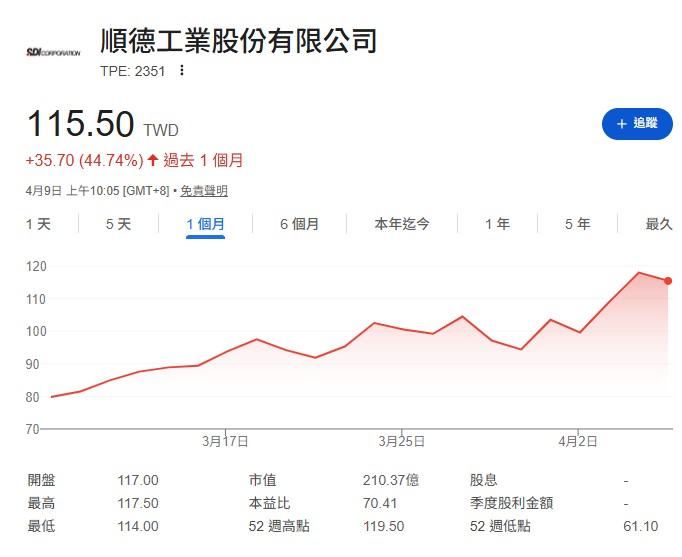Switch to the 6 個月 range tab
Screen dimensions: 682x557
point(299,224)
